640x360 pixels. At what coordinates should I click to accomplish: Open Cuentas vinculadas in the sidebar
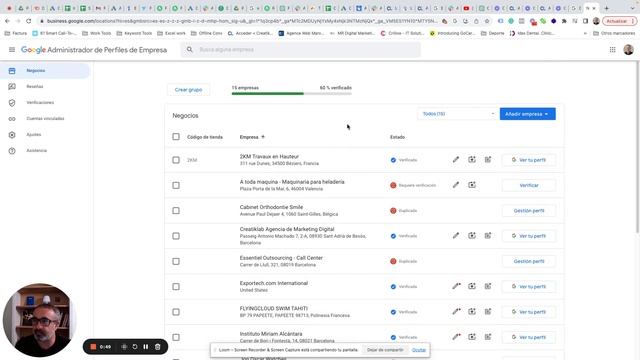(x=45, y=118)
